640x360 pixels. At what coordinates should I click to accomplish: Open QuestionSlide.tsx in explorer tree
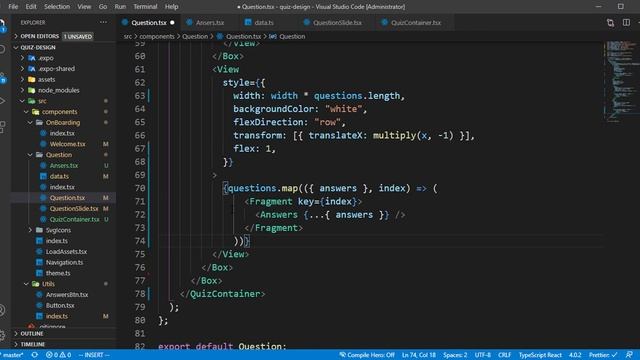click(x=74, y=209)
